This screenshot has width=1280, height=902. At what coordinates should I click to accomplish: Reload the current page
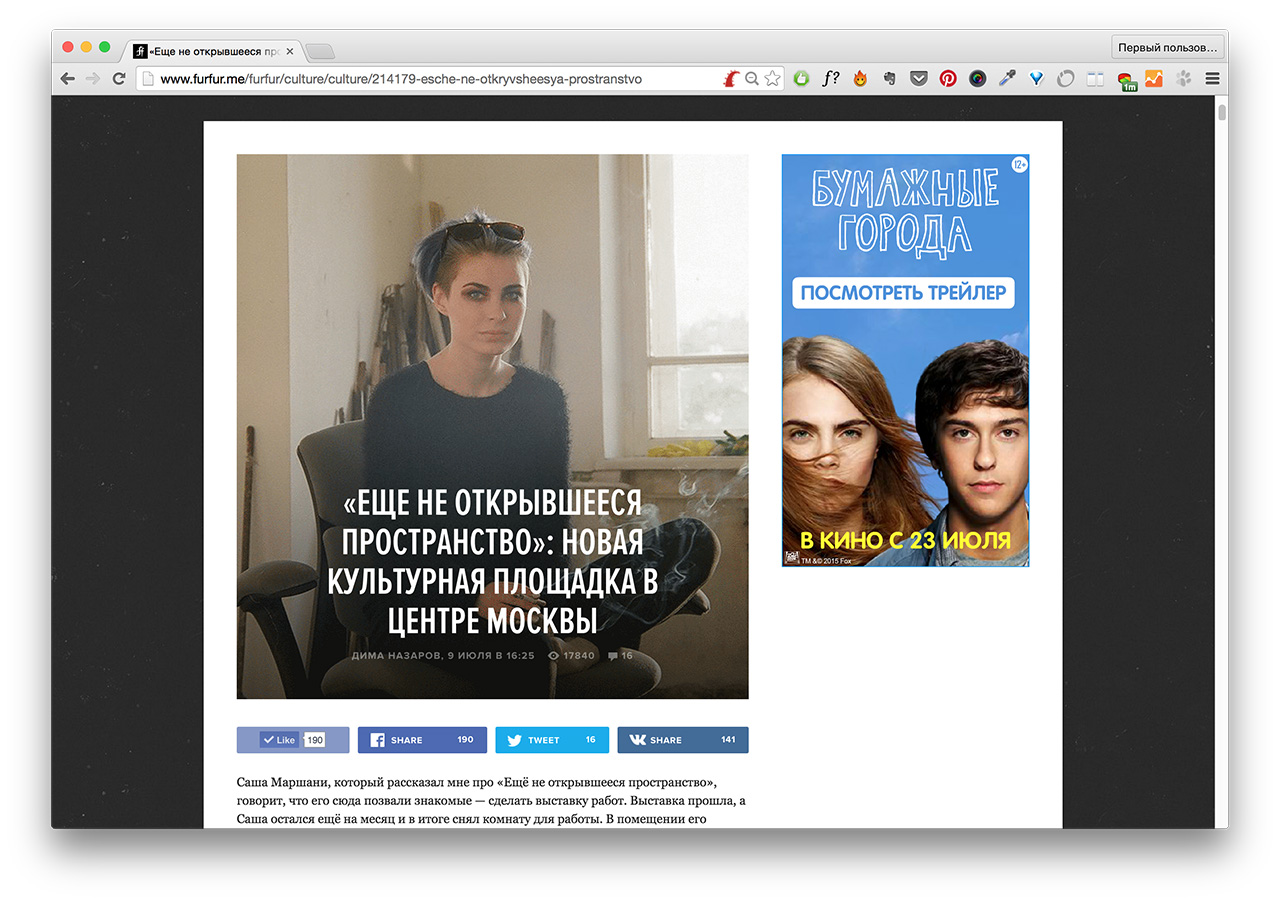pos(119,79)
